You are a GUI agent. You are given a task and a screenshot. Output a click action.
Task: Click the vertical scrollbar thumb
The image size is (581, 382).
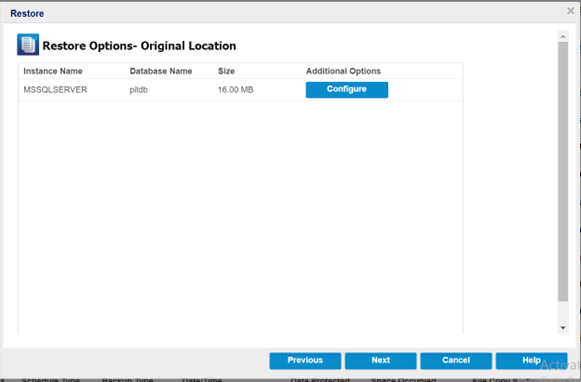click(x=563, y=171)
